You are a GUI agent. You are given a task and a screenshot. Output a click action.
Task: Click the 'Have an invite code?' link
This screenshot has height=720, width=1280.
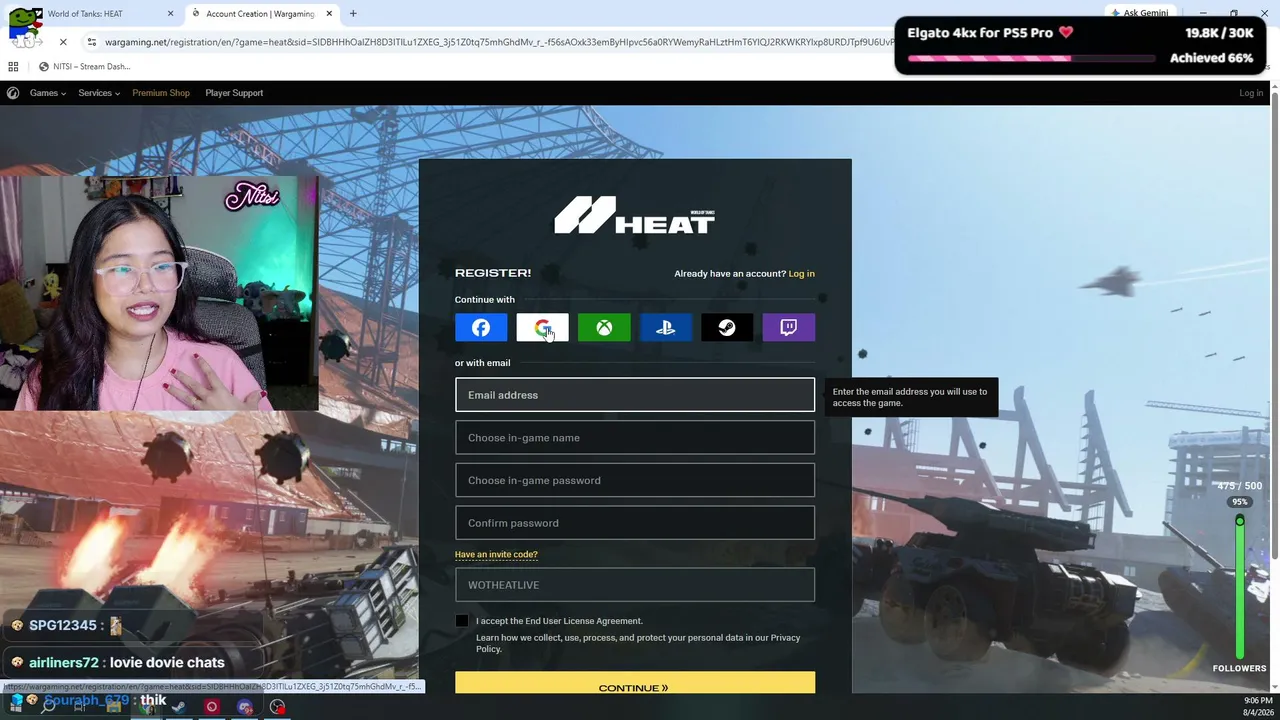point(496,555)
